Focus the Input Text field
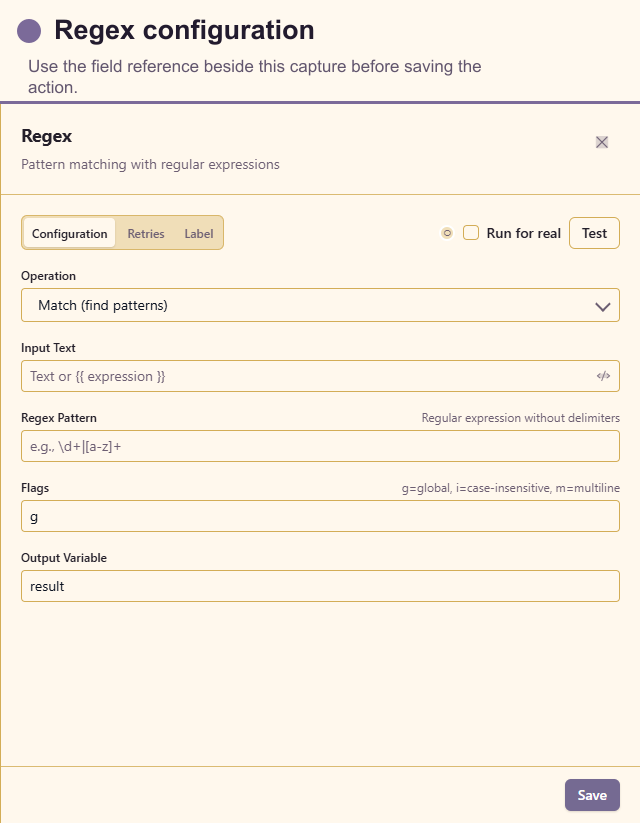This screenshot has height=823, width=640. point(320,376)
